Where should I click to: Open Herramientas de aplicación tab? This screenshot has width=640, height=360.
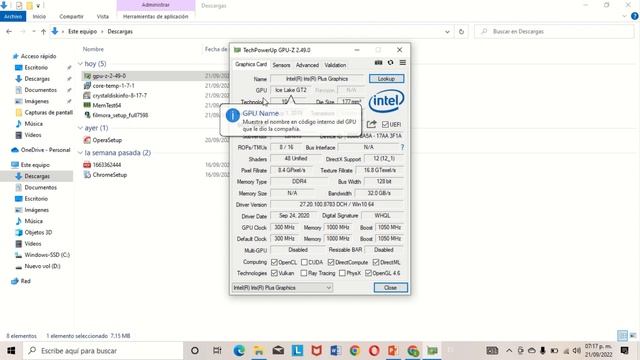click(x=156, y=16)
